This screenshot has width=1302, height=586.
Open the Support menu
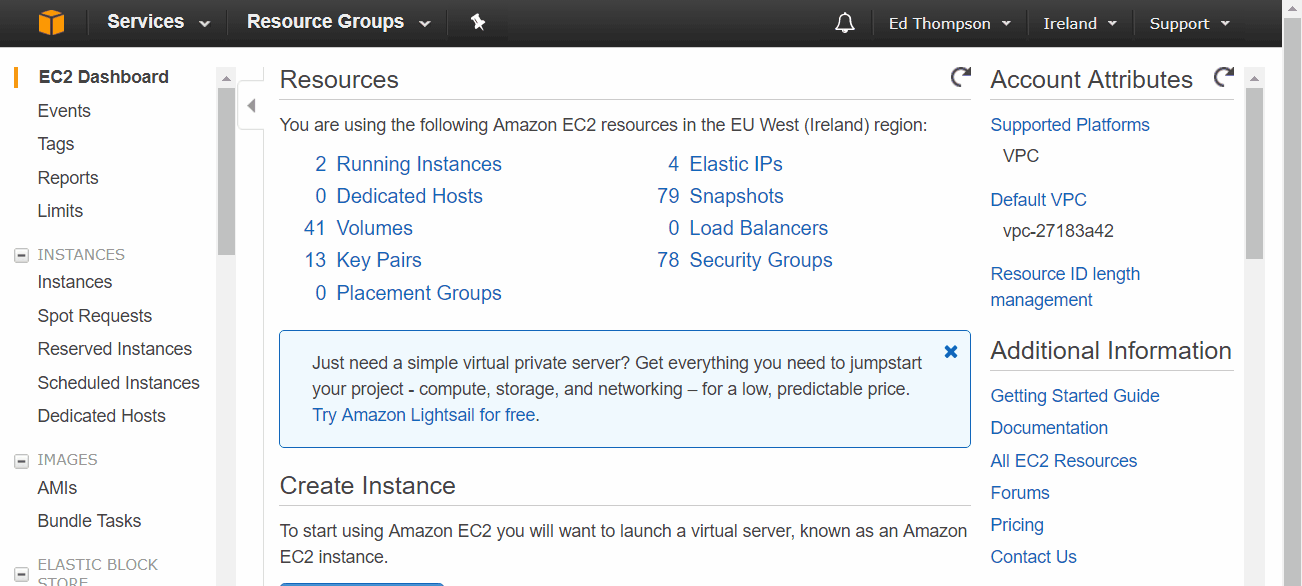pyautogui.click(x=1189, y=23)
